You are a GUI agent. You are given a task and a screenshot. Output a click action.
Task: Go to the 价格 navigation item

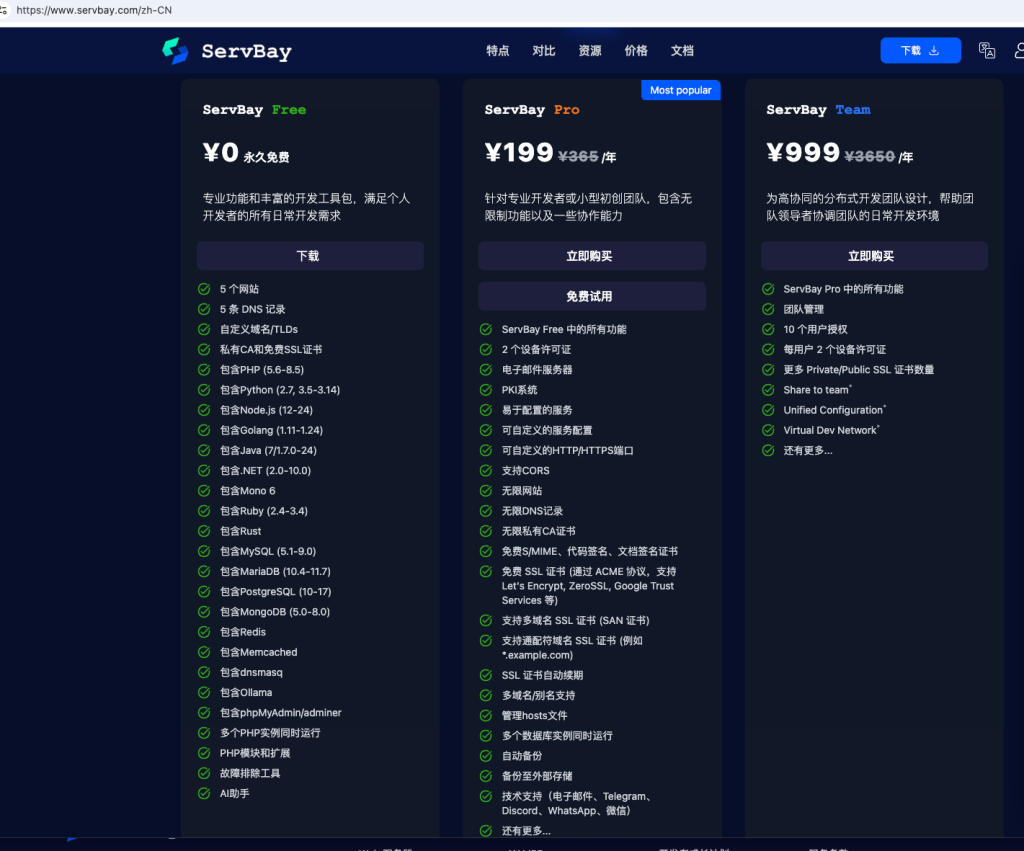pyautogui.click(x=635, y=51)
